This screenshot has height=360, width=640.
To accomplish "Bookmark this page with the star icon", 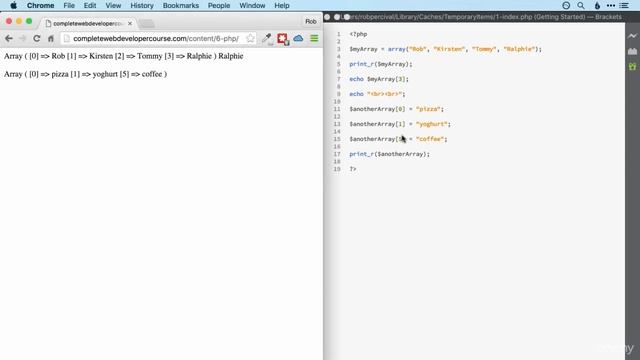I will click(x=250, y=38).
